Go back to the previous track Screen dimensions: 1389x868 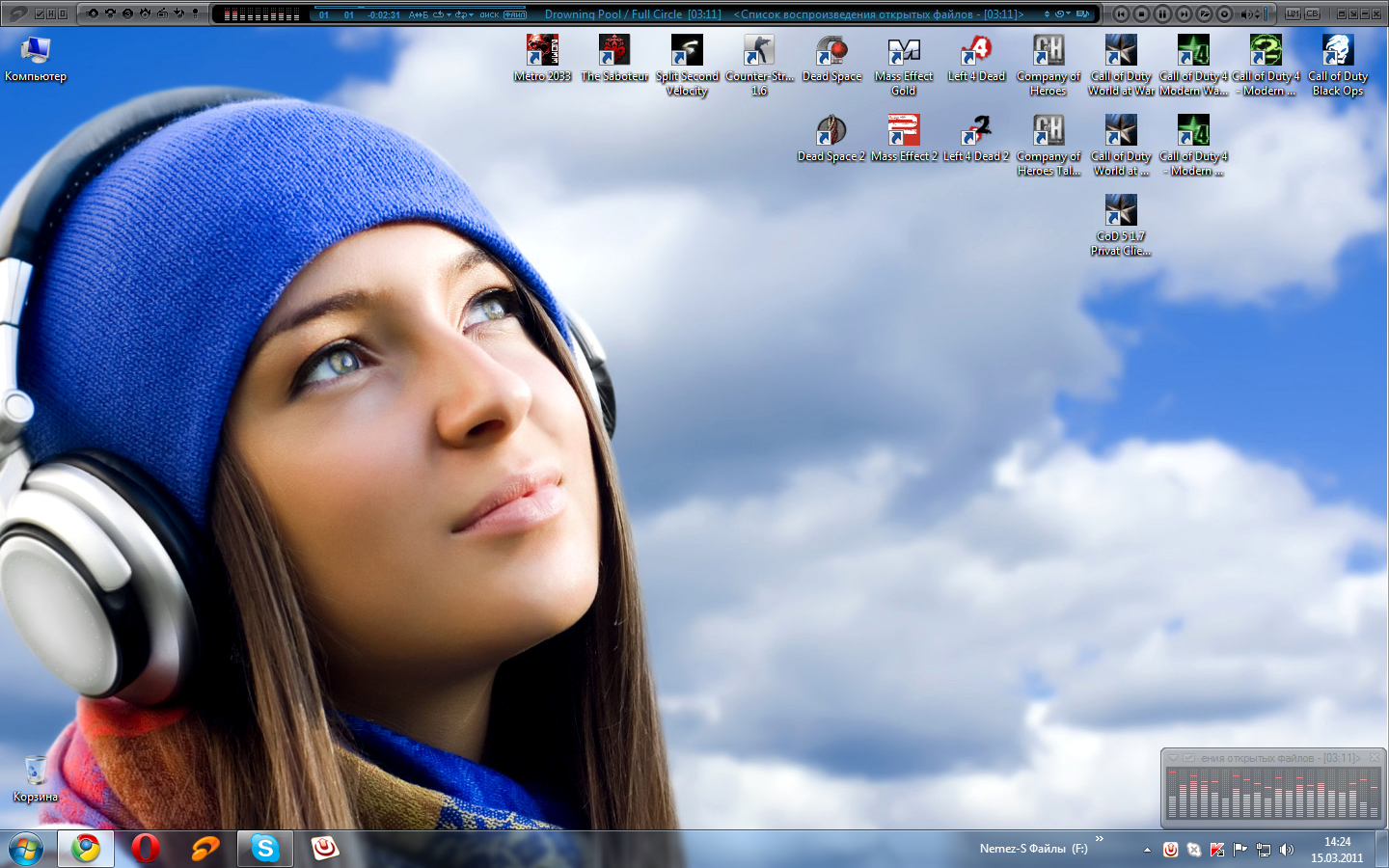point(1121,14)
